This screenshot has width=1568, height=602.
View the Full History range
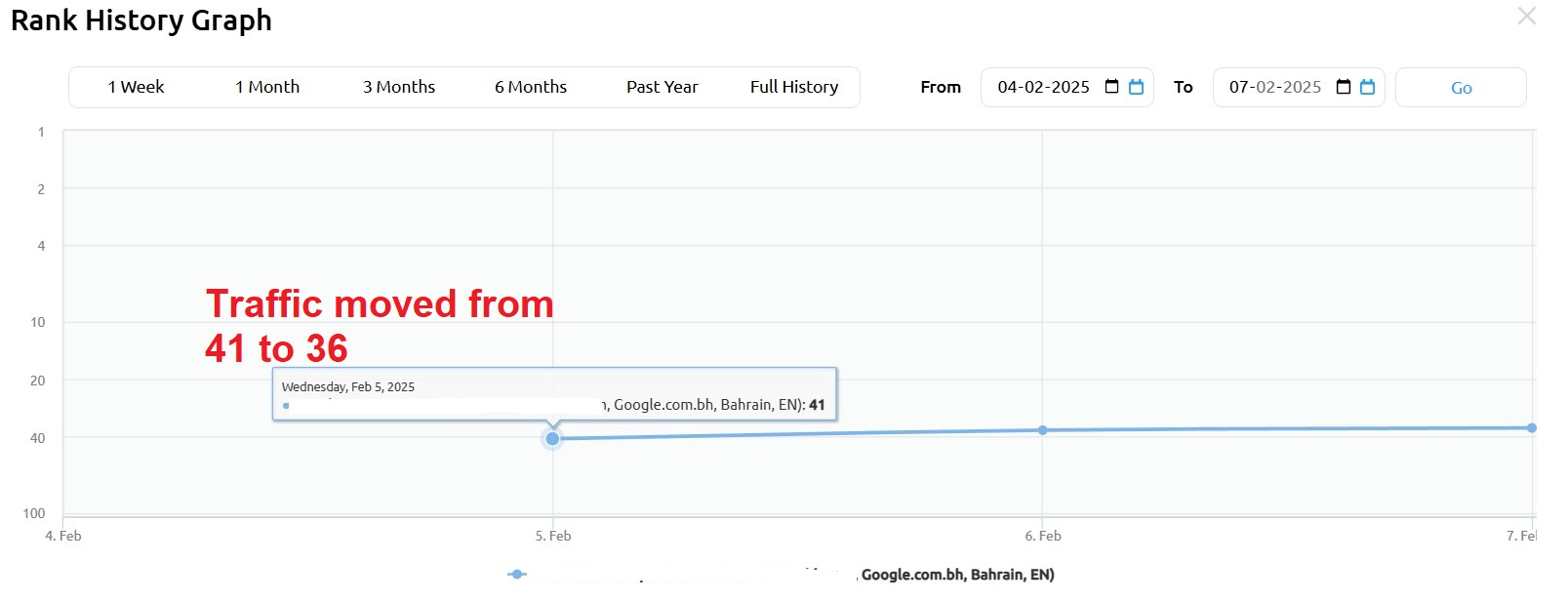point(794,87)
